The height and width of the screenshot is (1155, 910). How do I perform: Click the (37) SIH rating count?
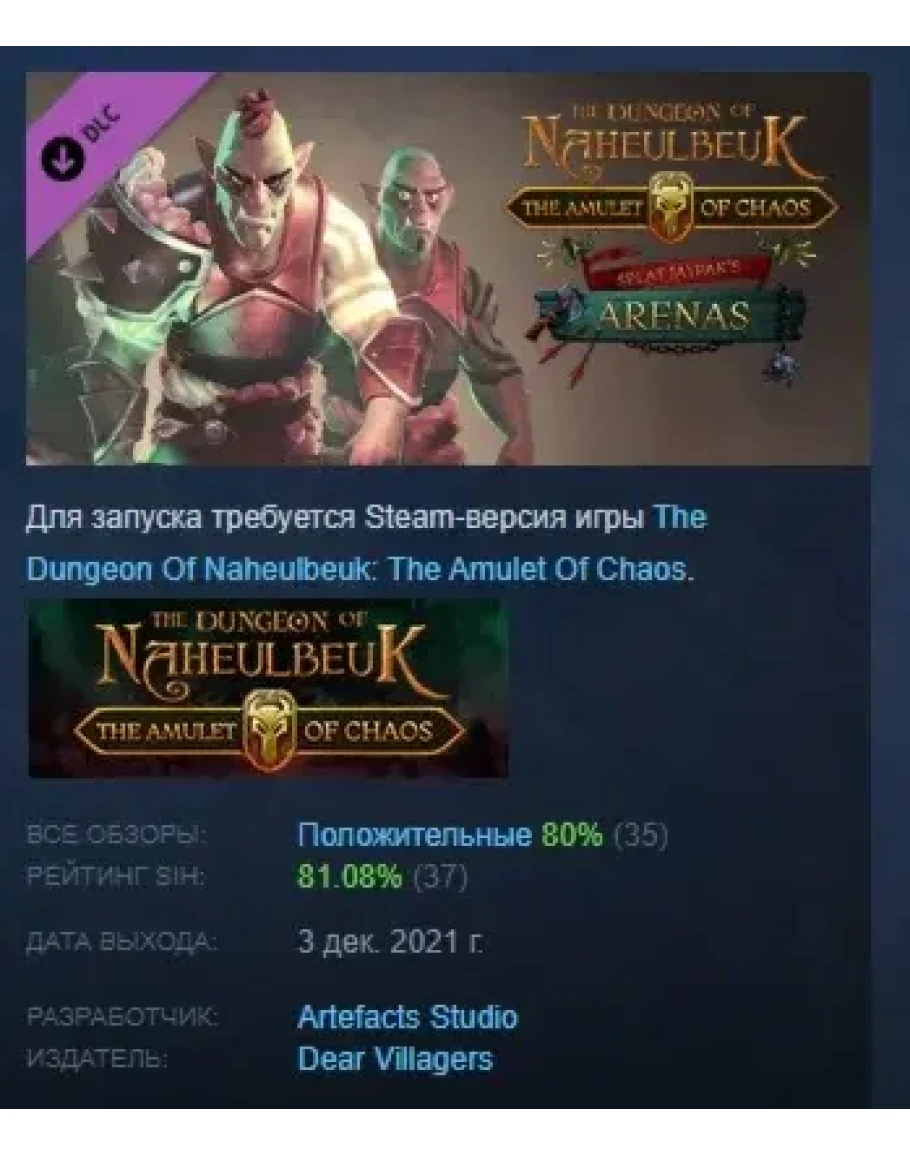click(441, 877)
